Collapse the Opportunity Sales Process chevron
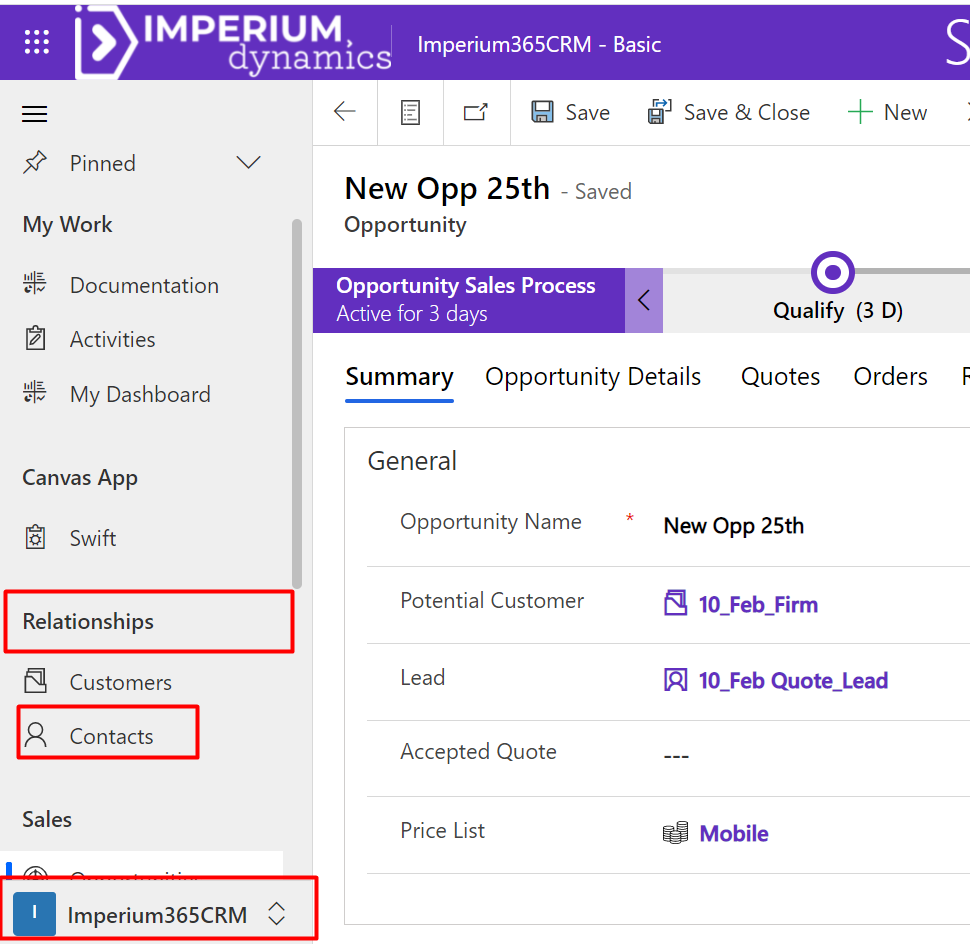The image size is (970, 944). [644, 299]
